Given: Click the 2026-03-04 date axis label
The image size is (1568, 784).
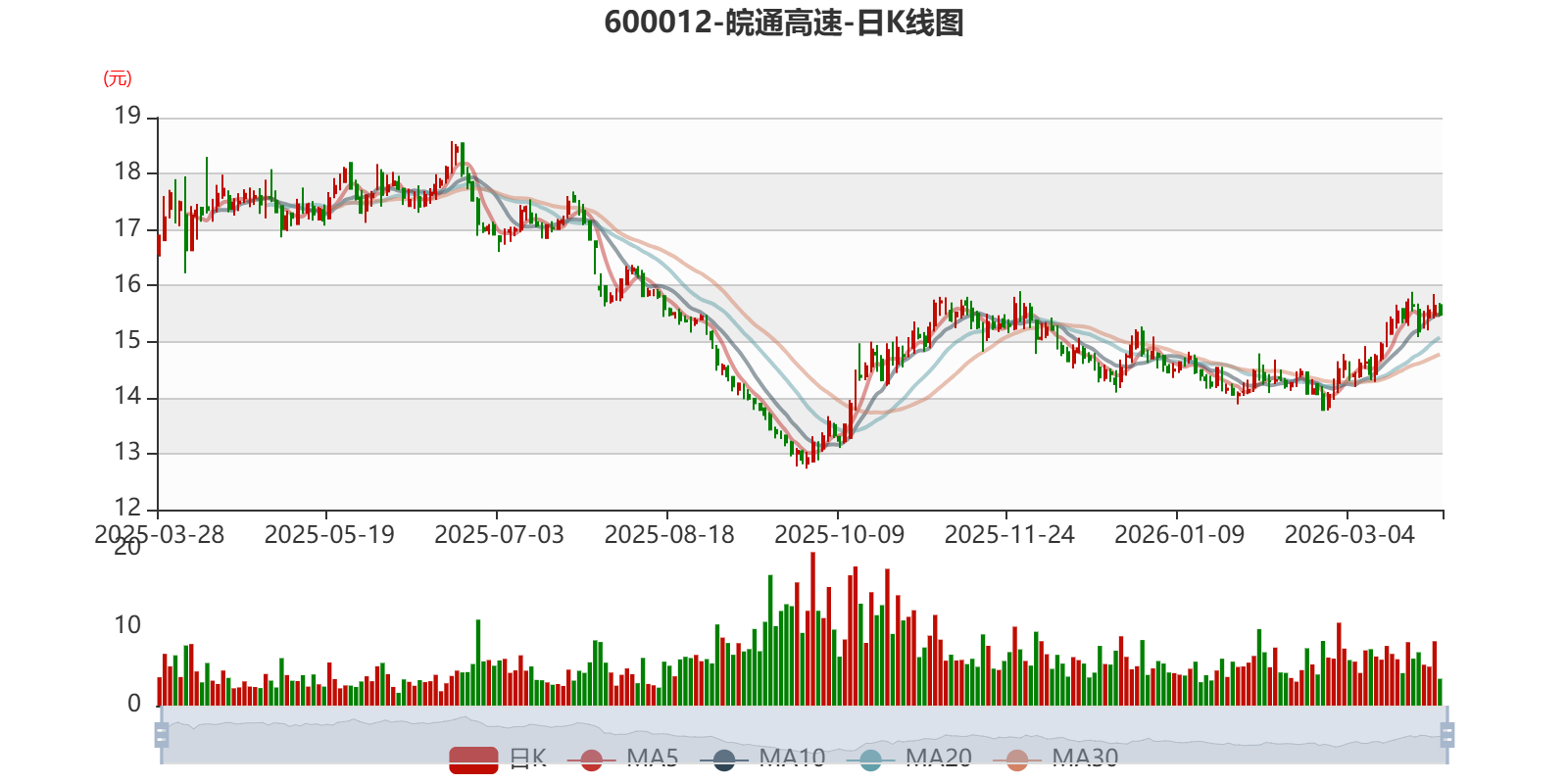Looking at the screenshot, I should tap(1349, 534).
